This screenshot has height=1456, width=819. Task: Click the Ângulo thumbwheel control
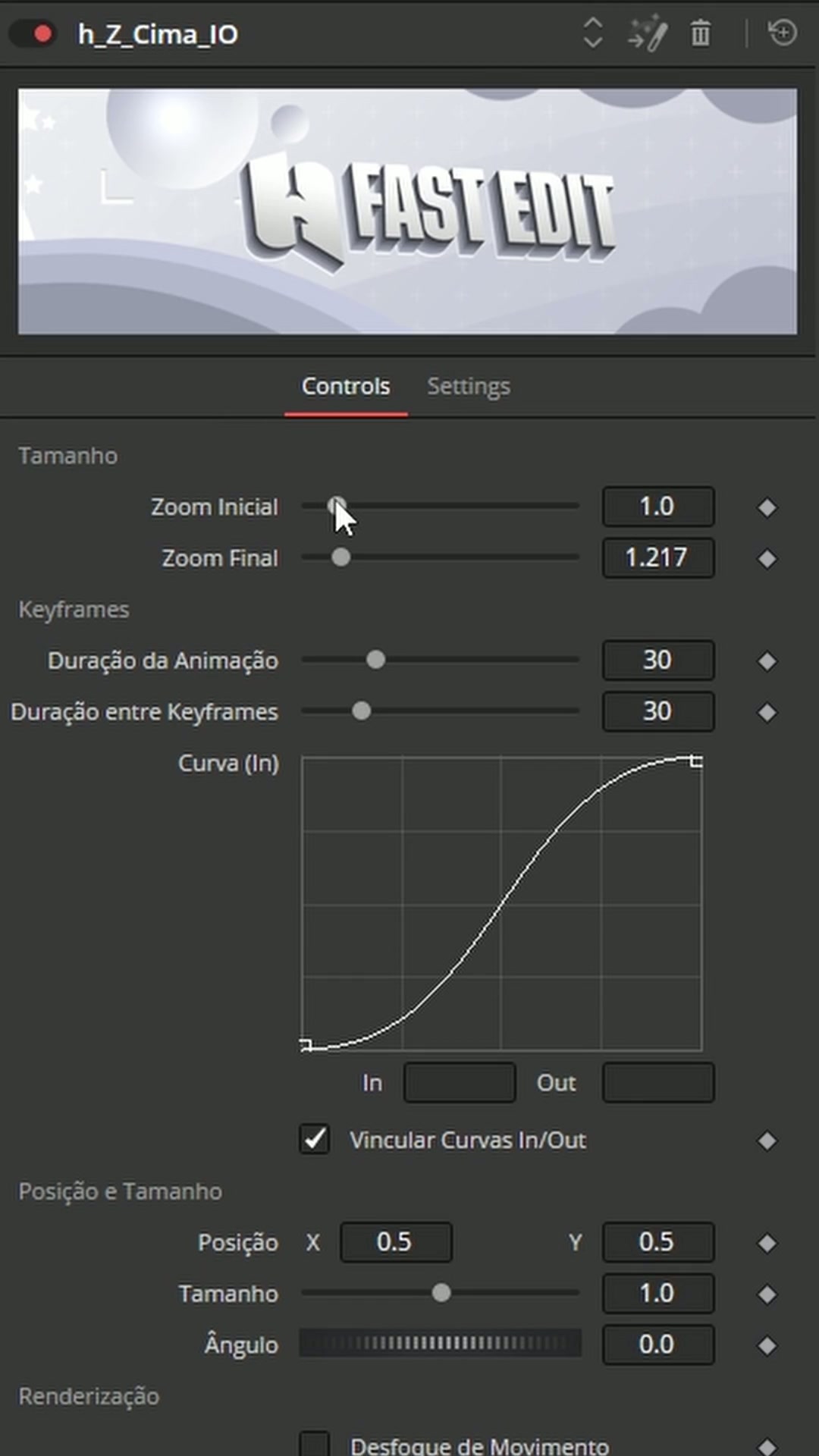[441, 1344]
